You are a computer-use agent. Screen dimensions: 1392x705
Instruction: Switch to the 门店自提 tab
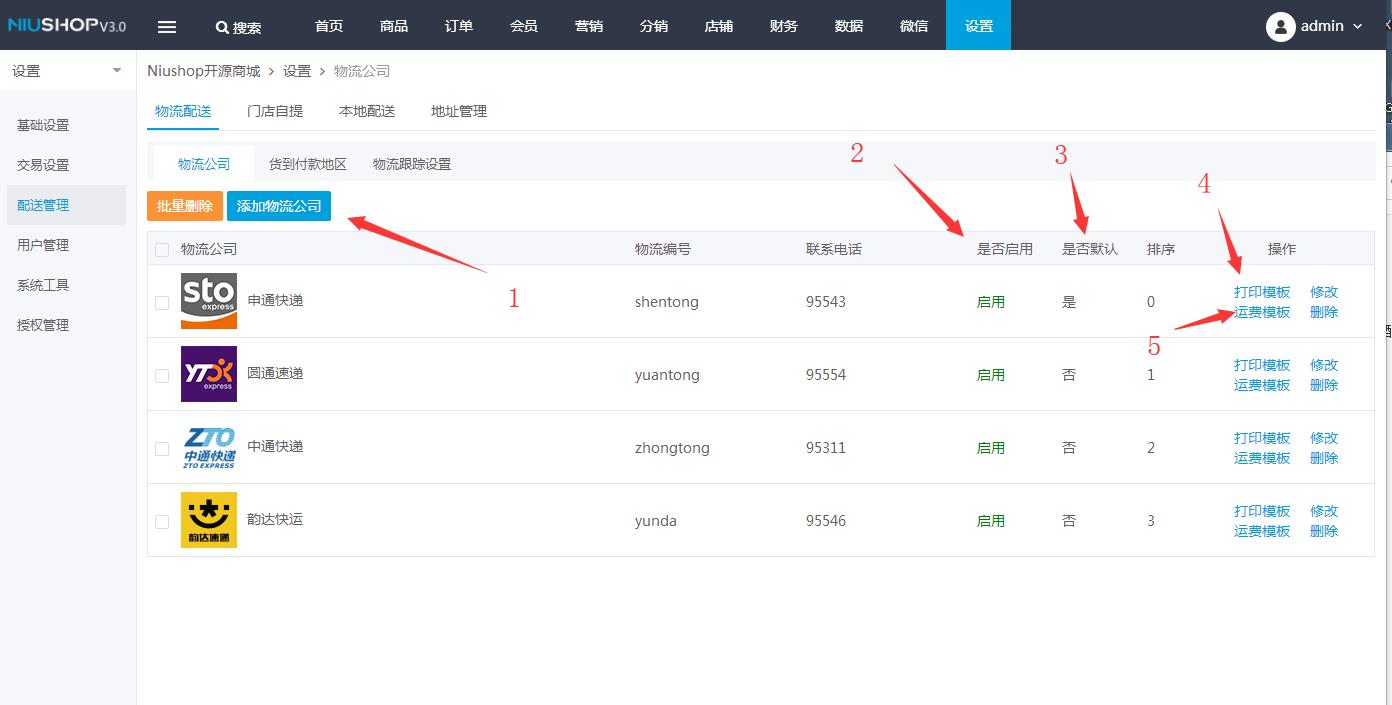tap(275, 111)
